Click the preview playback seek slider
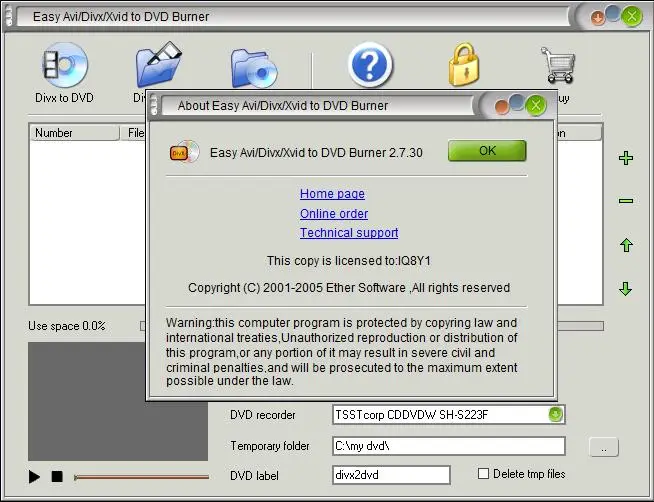 (141, 477)
